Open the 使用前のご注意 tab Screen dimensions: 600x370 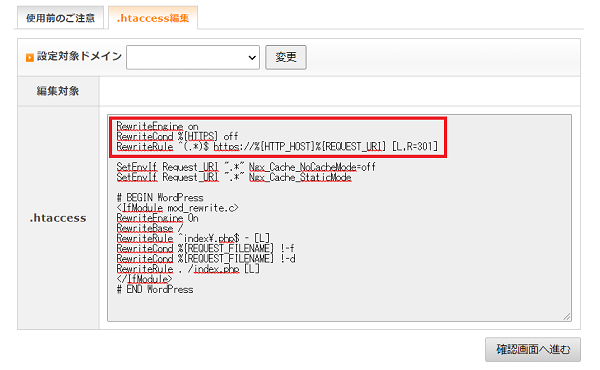60,18
